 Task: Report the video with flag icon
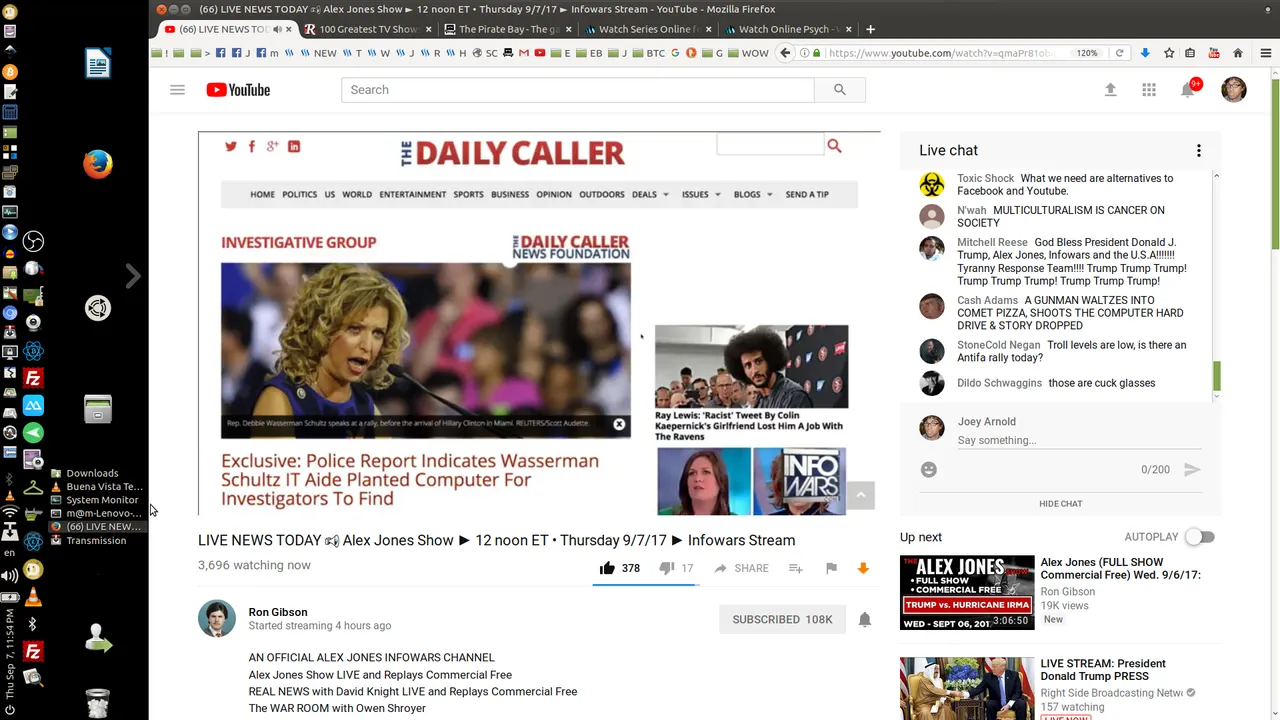pos(831,568)
